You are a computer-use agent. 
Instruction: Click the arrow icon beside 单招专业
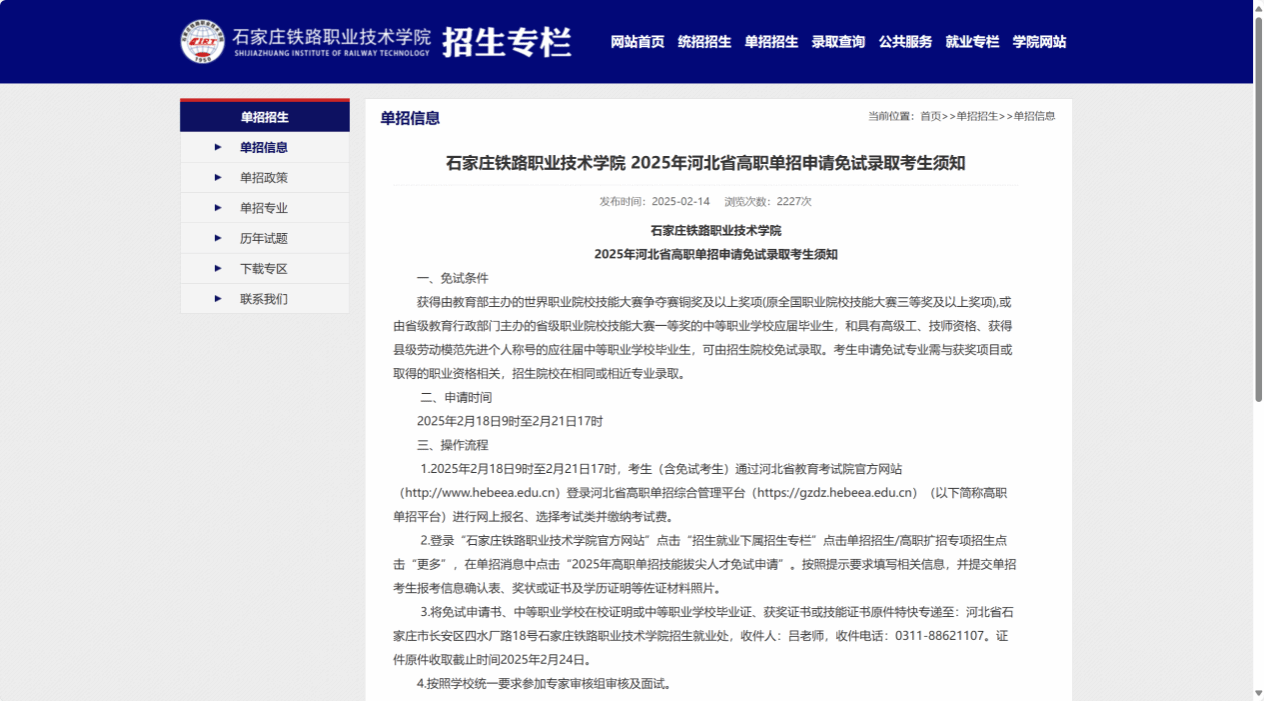pos(218,208)
